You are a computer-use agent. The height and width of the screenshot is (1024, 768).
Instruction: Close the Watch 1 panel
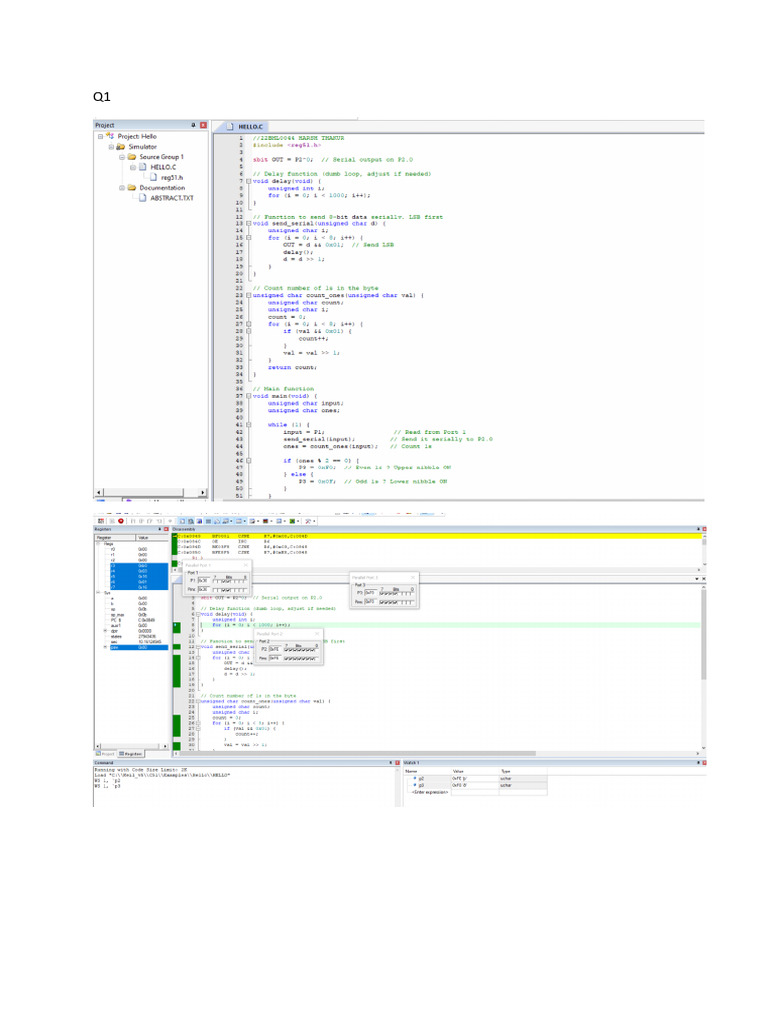tap(704, 762)
